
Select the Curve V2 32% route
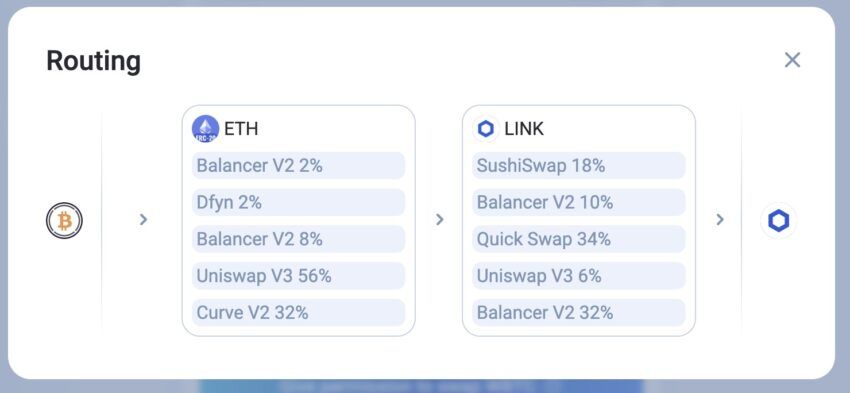click(x=299, y=313)
